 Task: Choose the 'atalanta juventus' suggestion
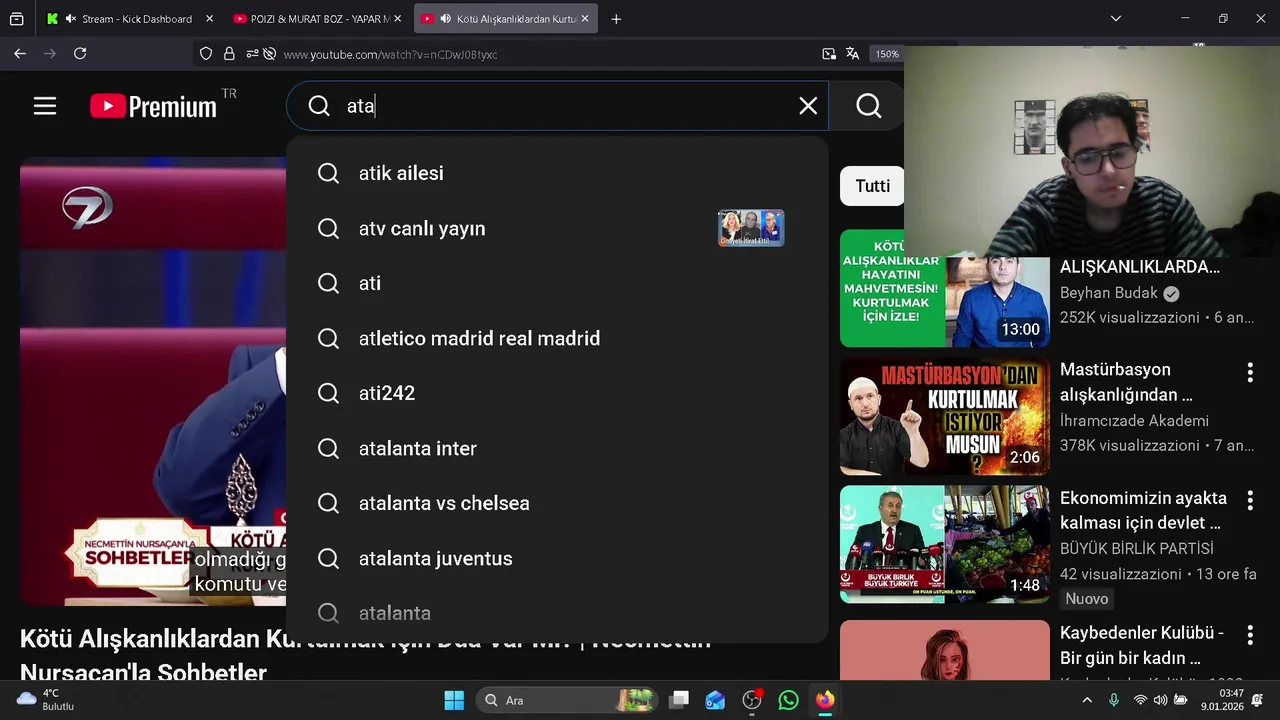coord(557,558)
